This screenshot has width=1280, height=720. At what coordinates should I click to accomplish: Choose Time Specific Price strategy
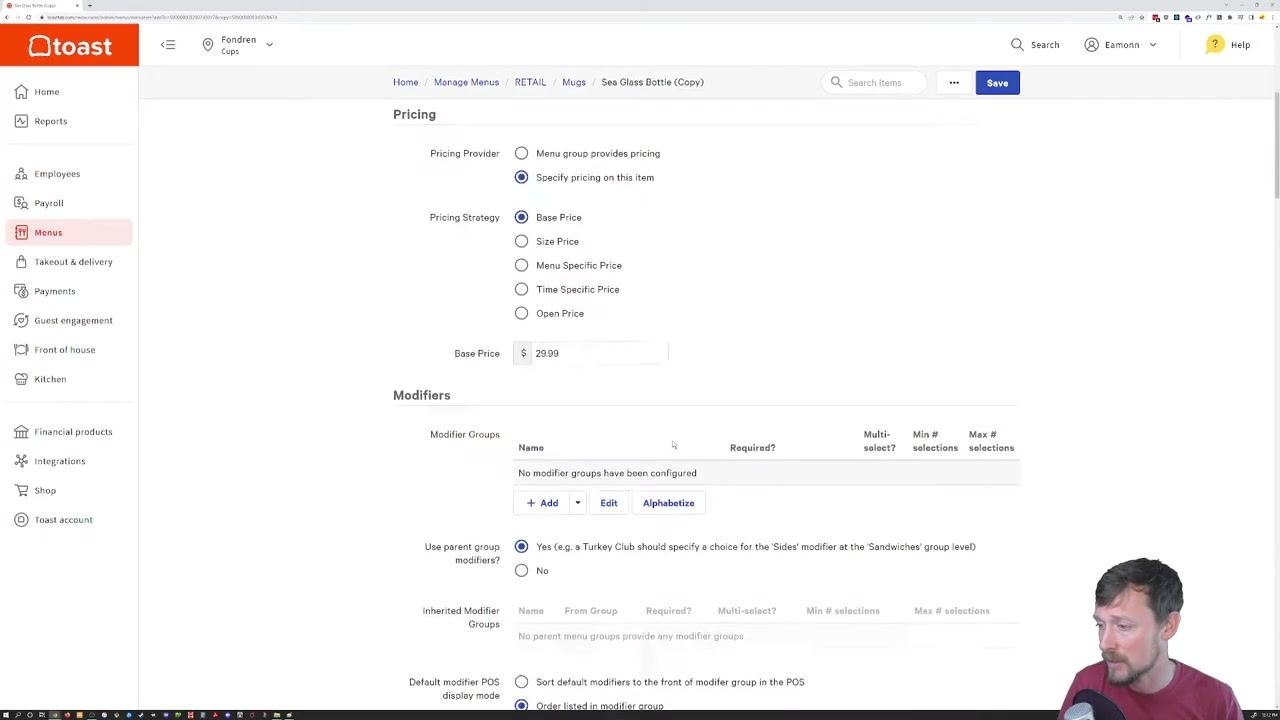click(521, 289)
